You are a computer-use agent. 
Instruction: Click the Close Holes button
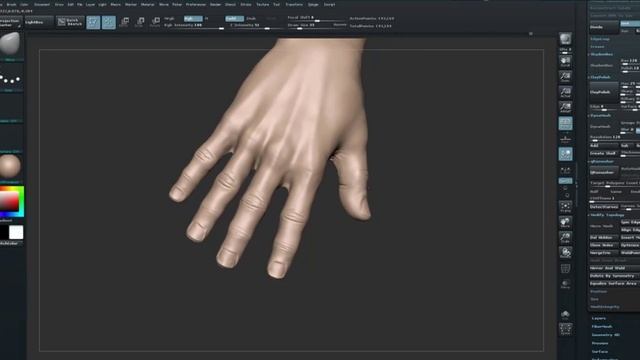click(x=604, y=245)
